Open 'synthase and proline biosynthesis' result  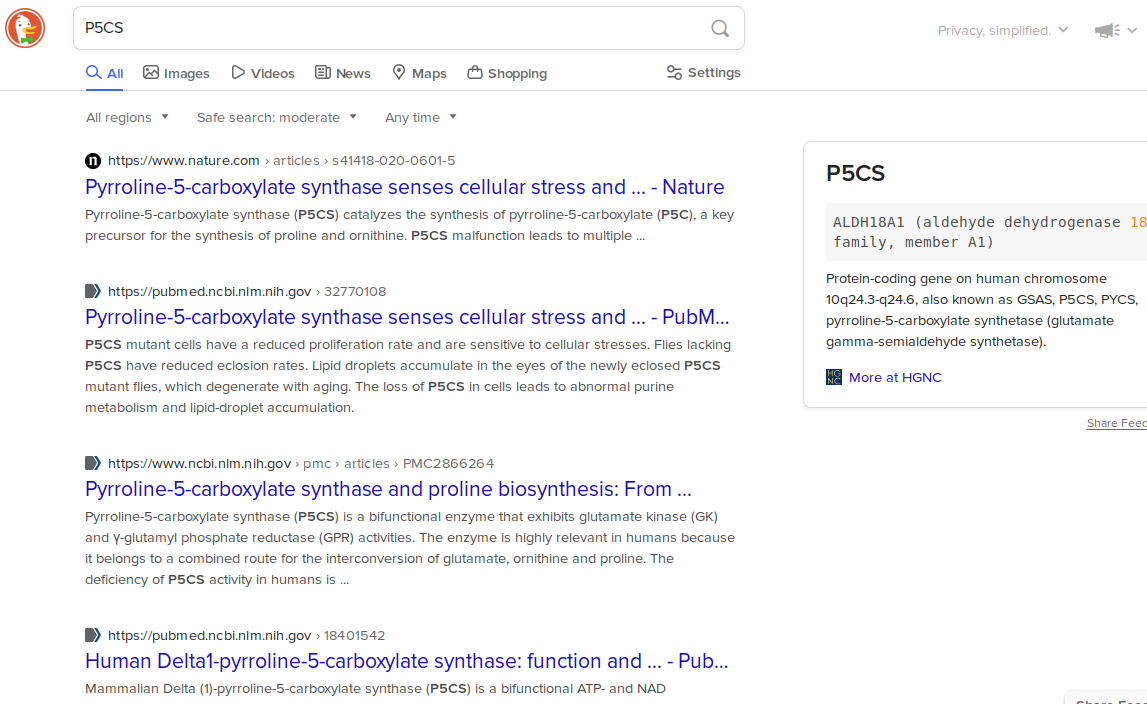388,490
